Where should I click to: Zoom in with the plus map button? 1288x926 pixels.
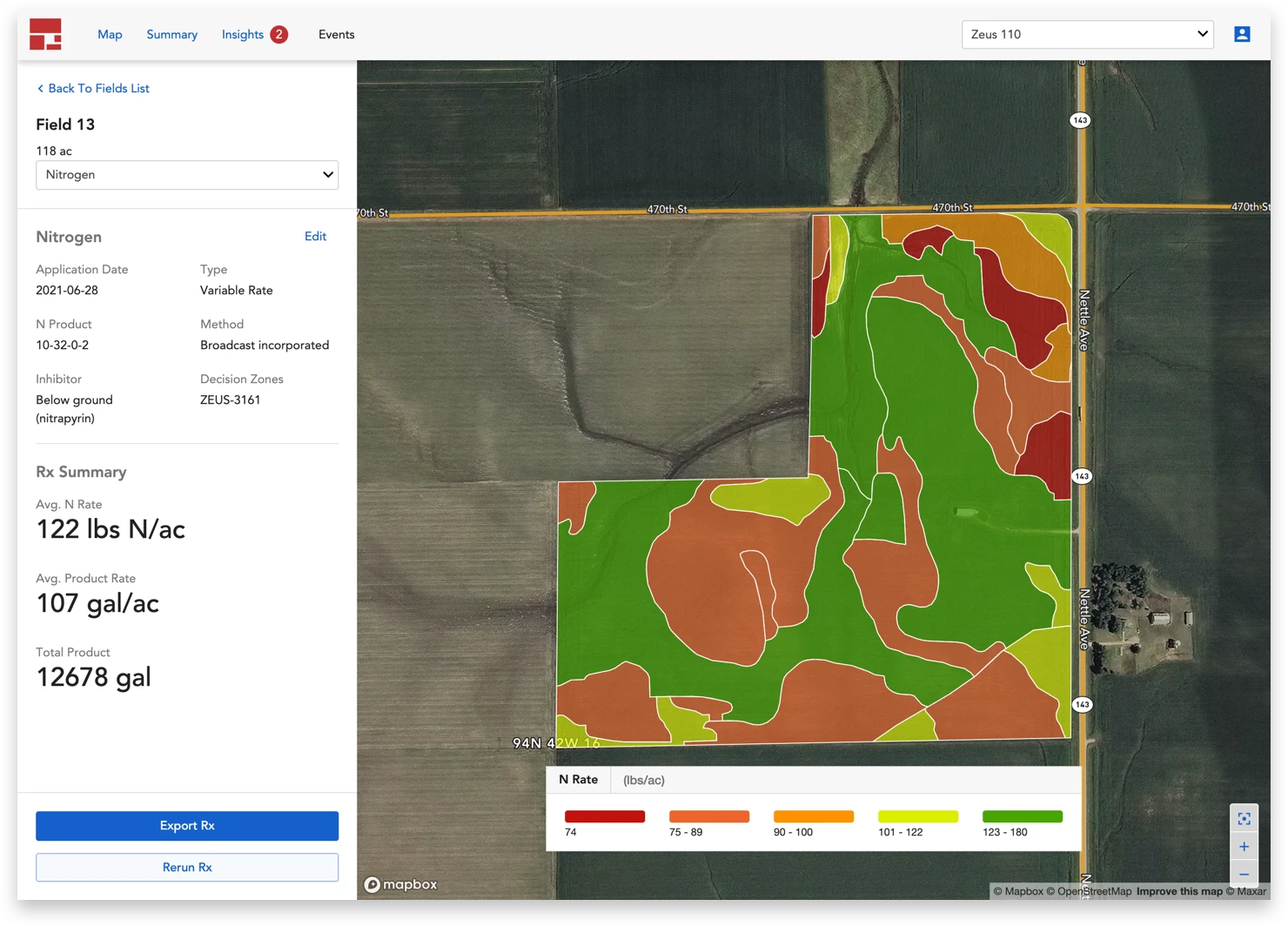pyautogui.click(x=1244, y=847)
